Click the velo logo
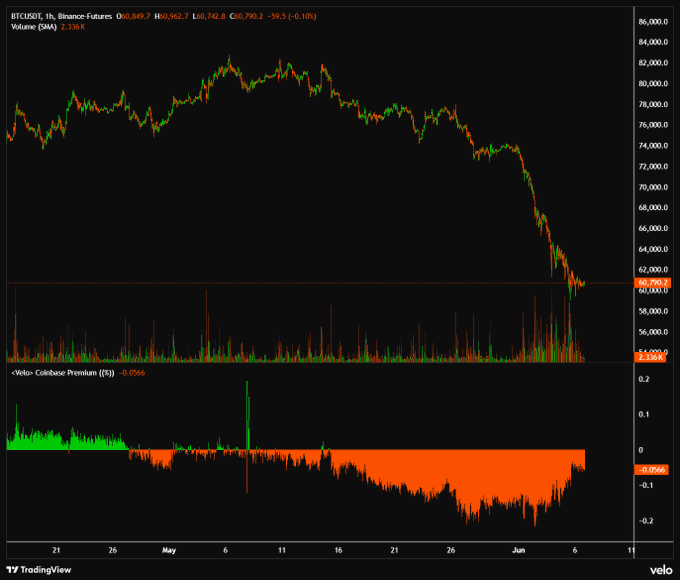680x580 pixels. click(660, 570)
